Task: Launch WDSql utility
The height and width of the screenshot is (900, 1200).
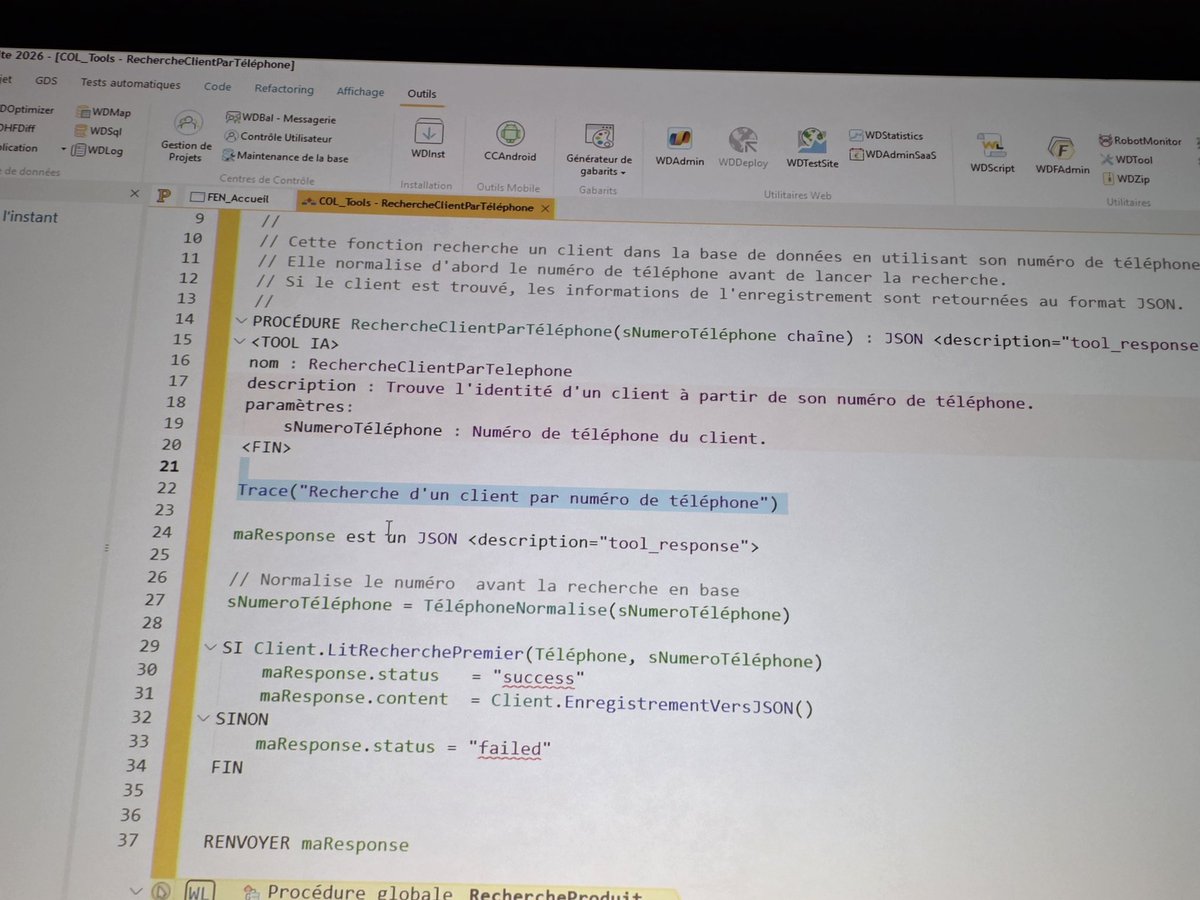Action: pos(99,131)
